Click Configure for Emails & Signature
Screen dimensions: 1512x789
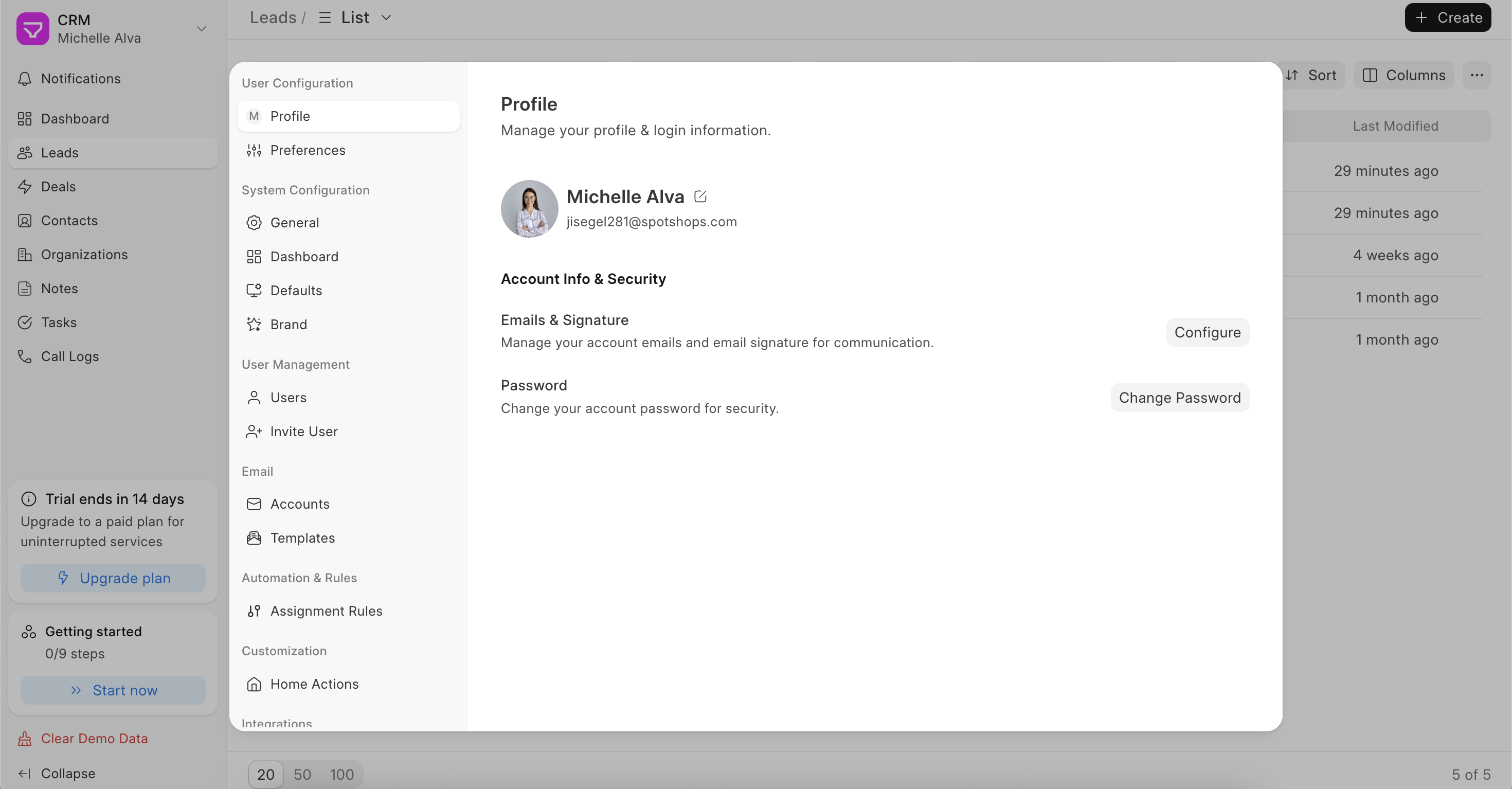[1207, 332]
